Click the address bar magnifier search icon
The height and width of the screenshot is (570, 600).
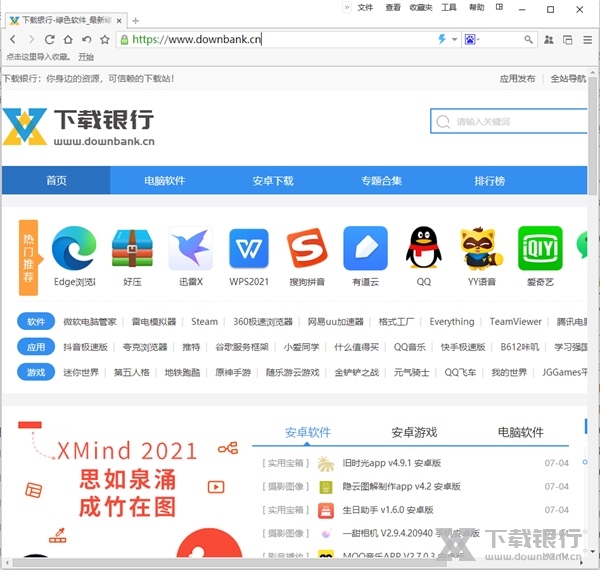click(528, 39)
